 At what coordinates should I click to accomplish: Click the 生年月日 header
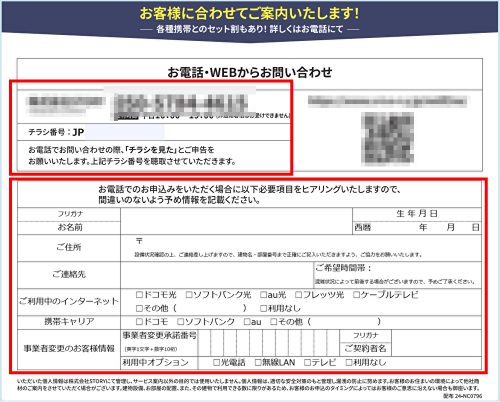tap(417, 214)
